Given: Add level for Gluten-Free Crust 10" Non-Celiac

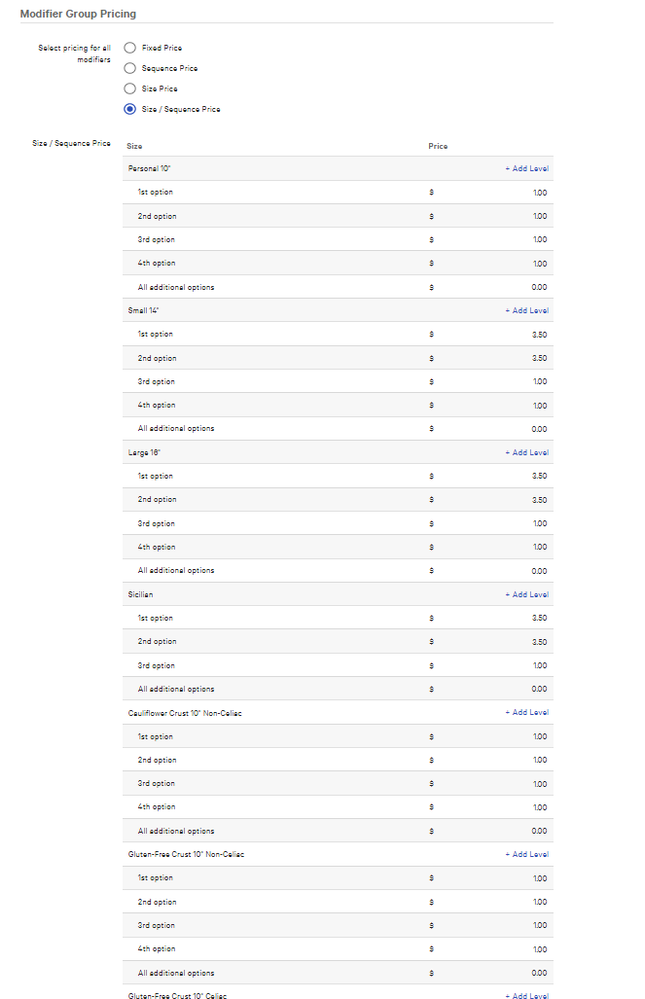Looking at the screenshot, I should coord(526,855).
